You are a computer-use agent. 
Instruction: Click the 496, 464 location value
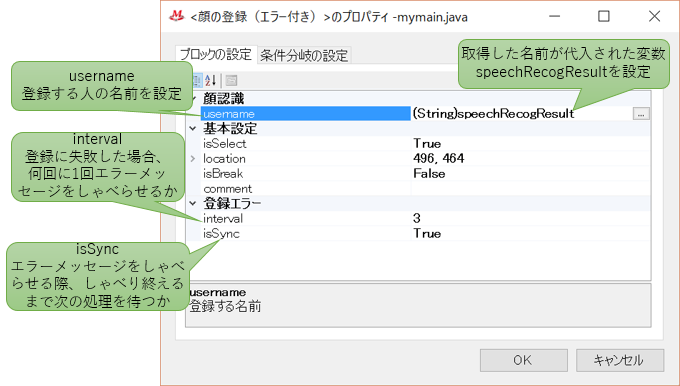click(438, 158)
